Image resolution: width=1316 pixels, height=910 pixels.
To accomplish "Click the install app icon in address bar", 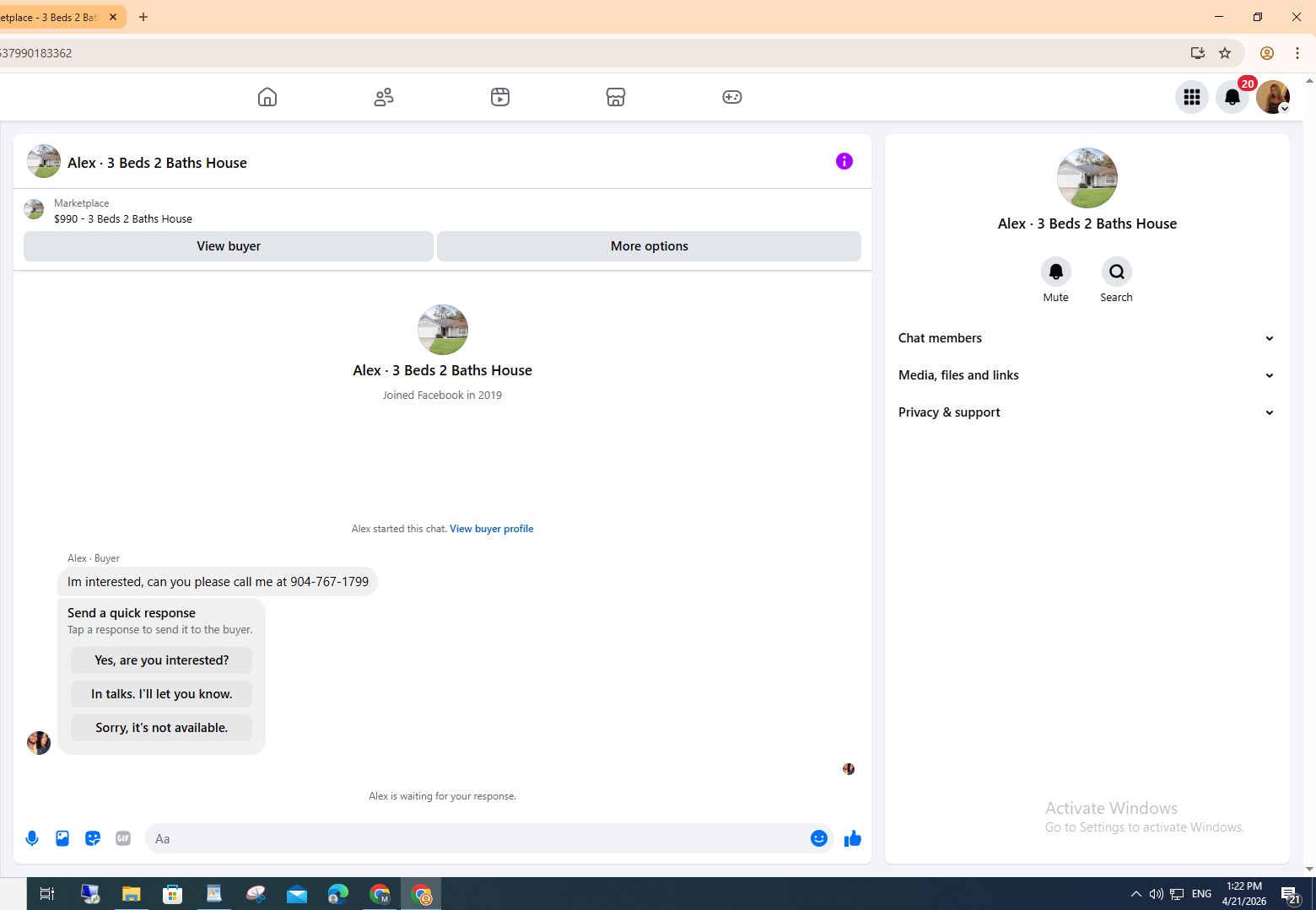I will point(1198,53).
